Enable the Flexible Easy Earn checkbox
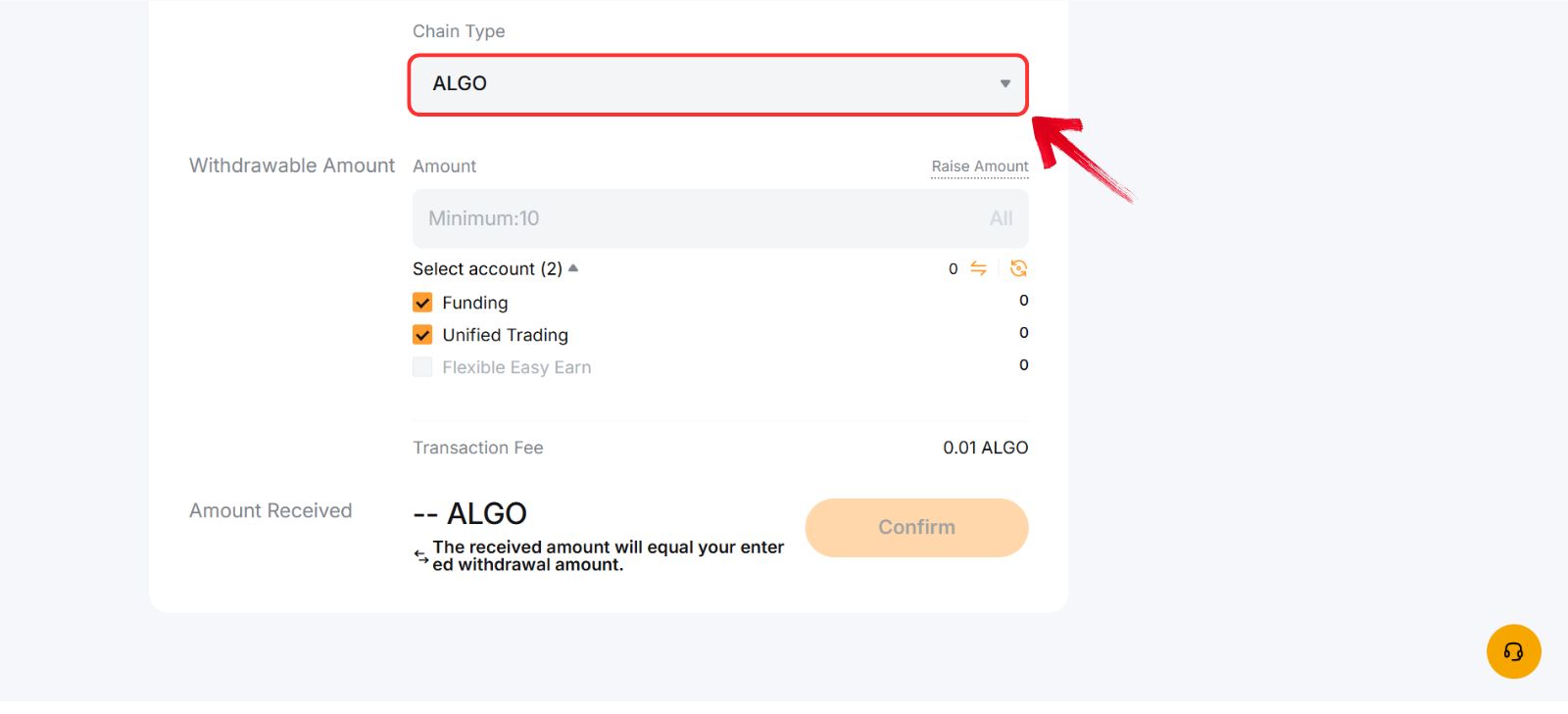 [421, 366]
